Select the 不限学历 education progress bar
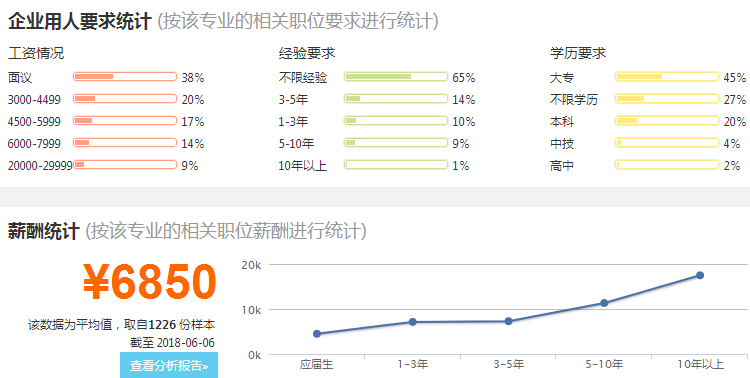 (x=667, y=99)
